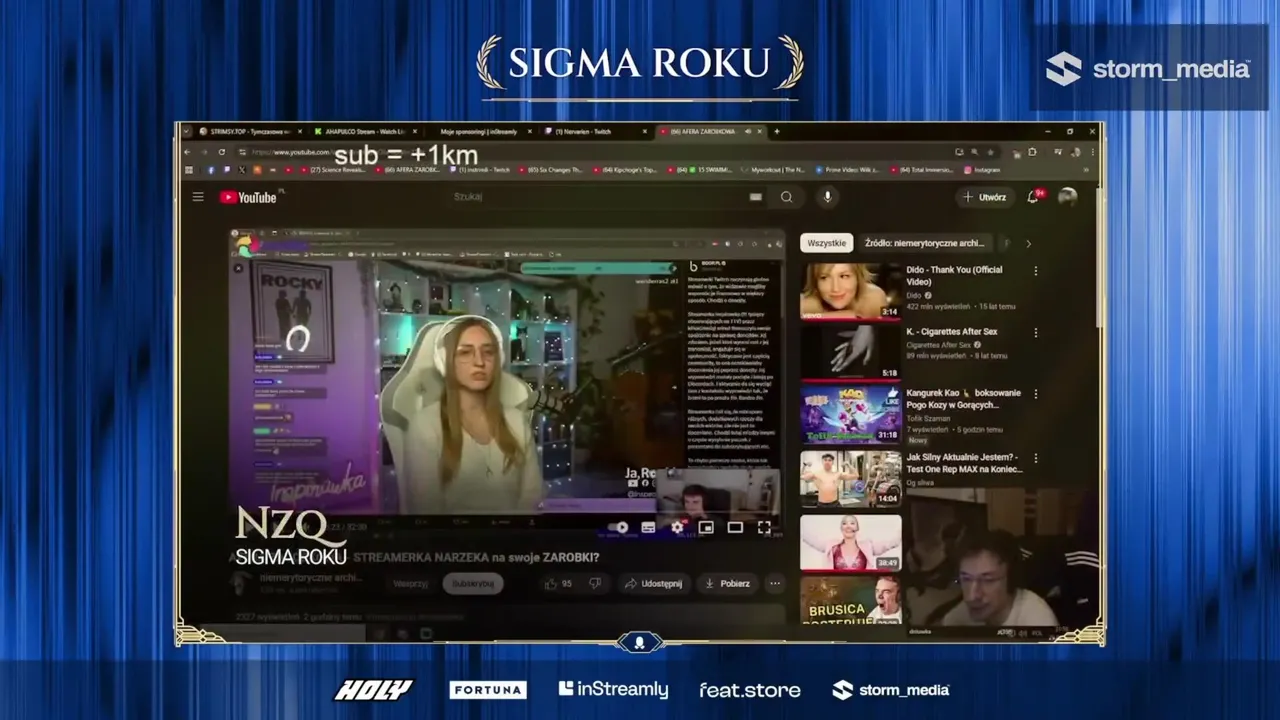Start voice search with the microphone icon

[x=827, y=197]
